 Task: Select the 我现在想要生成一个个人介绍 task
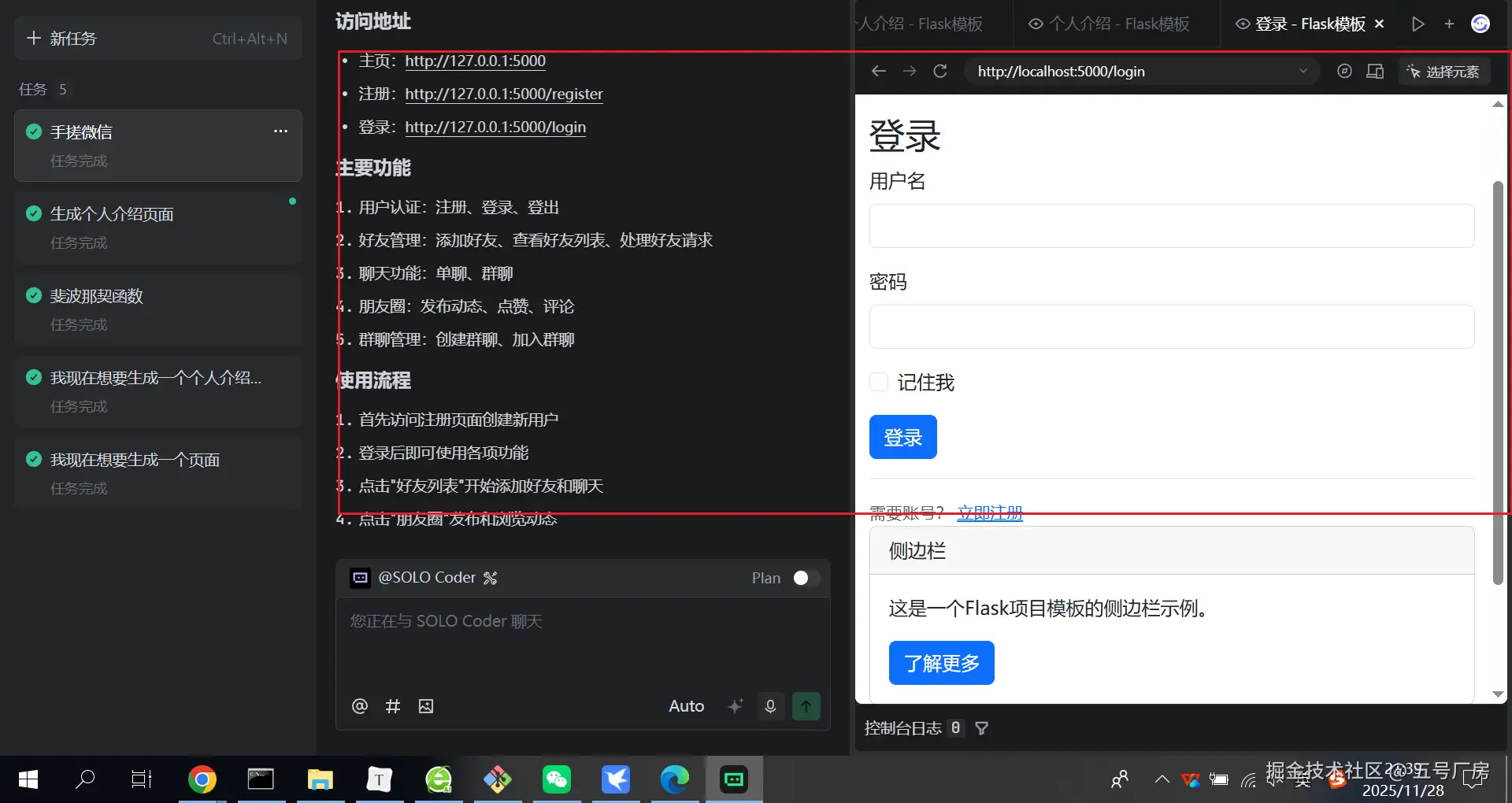point(158,391)
